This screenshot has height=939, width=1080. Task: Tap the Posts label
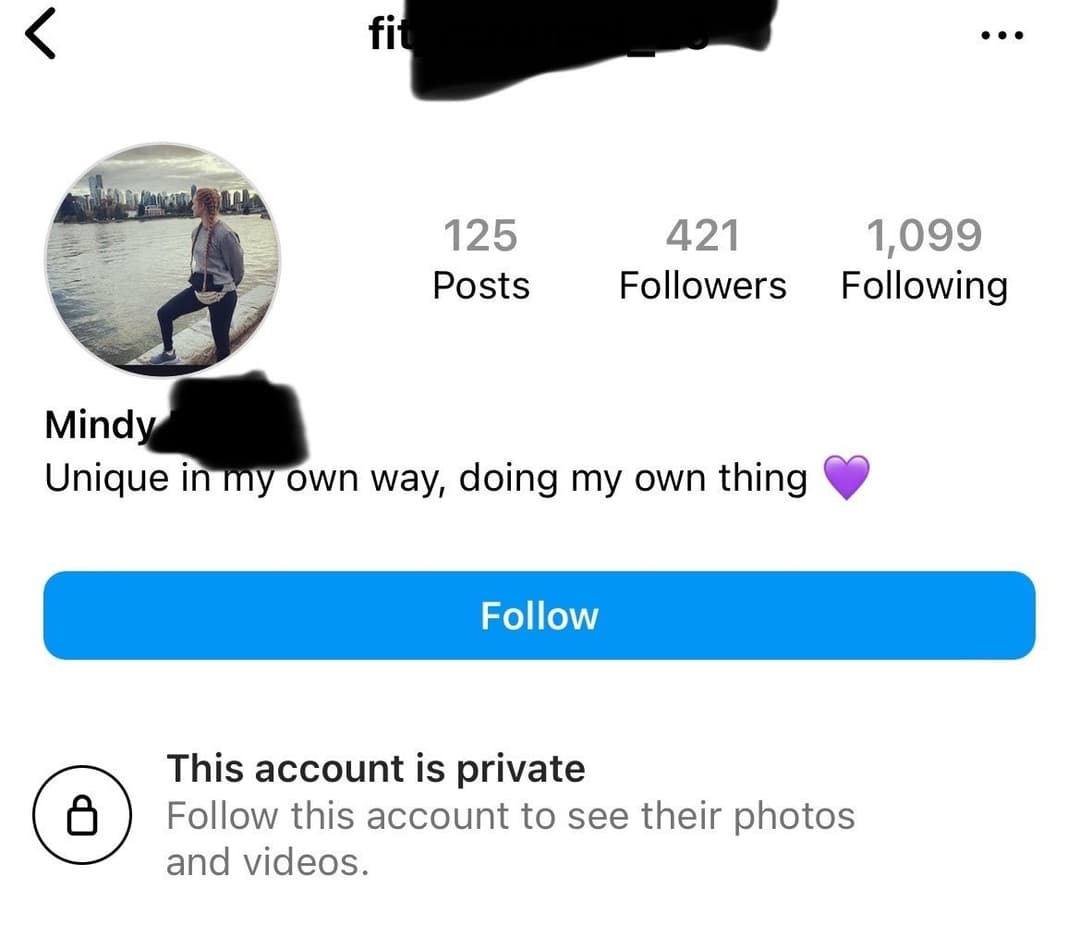[480, 286]
